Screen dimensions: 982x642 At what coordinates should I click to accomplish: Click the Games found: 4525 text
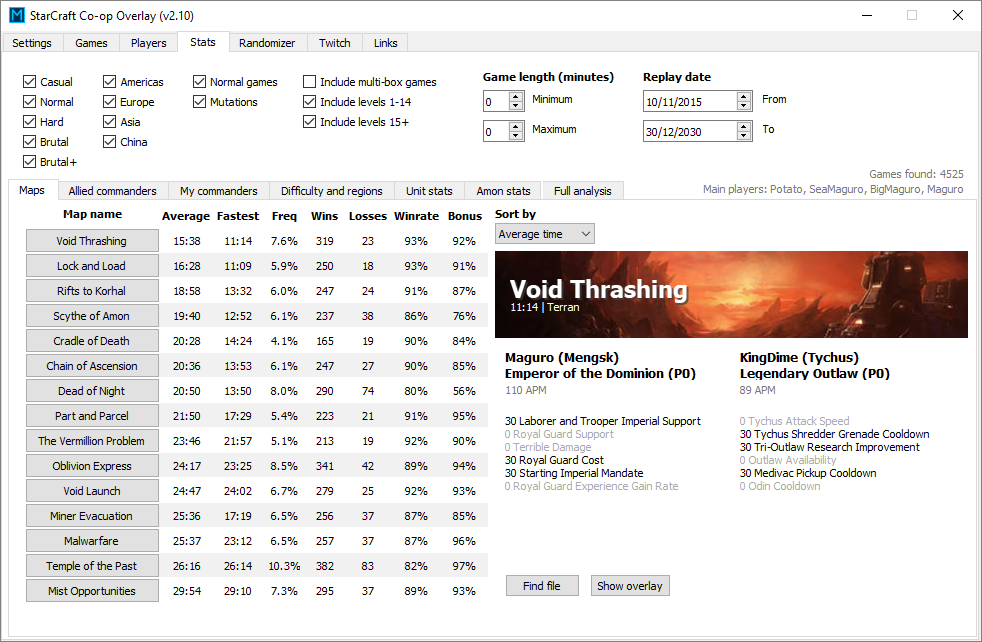(916, 174)
